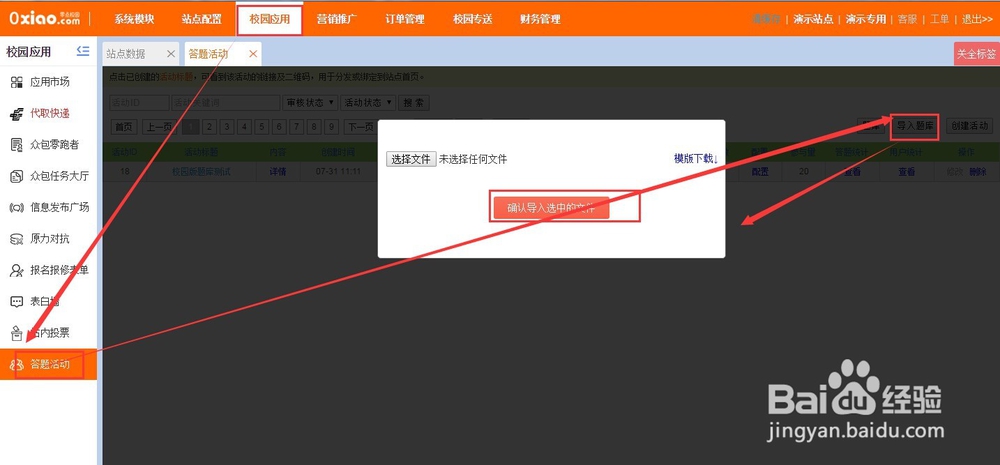Viewport: 1000px width, 465px height.
Task: Click the 工单 header link
Action: (x=939, y=19)
